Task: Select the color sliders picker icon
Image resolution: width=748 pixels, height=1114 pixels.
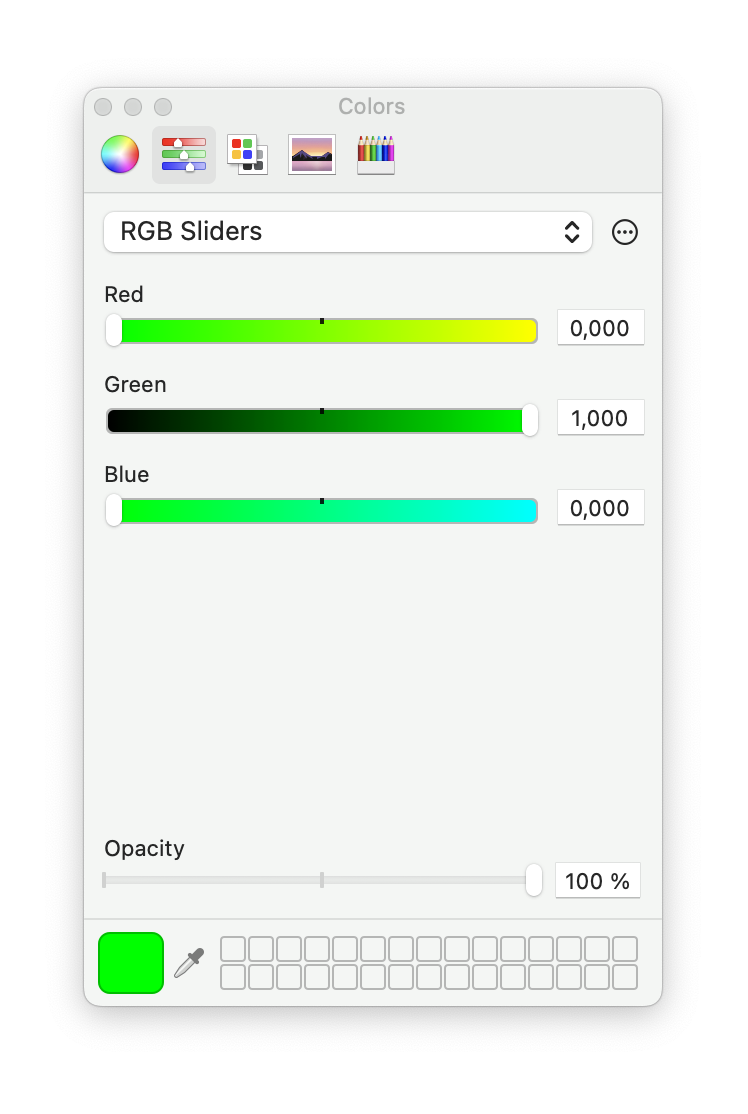Action: click(184, 155)
